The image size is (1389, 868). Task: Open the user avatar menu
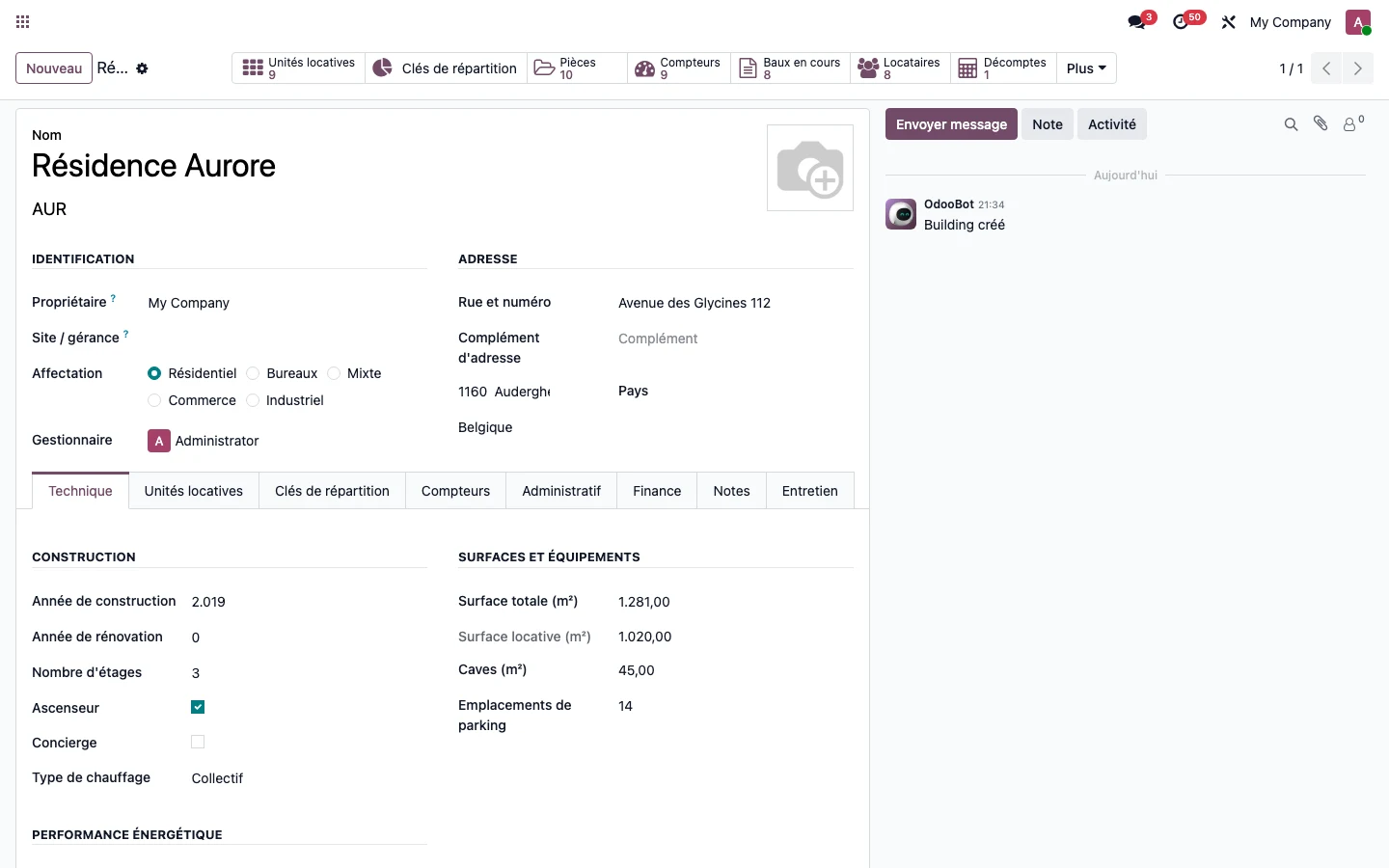1358,21
